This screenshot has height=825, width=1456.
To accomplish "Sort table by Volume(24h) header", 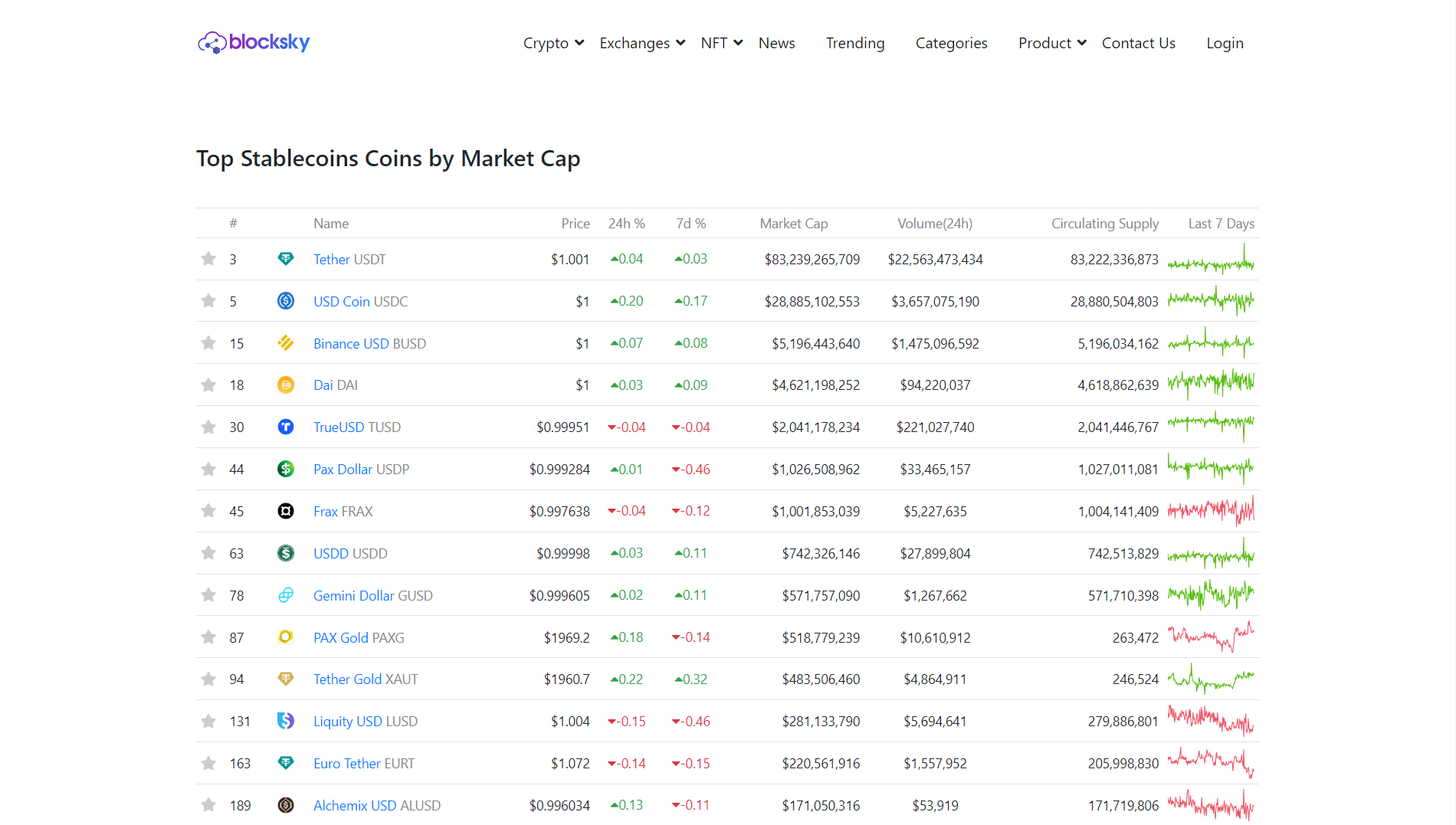I will (x=935, y=223).
